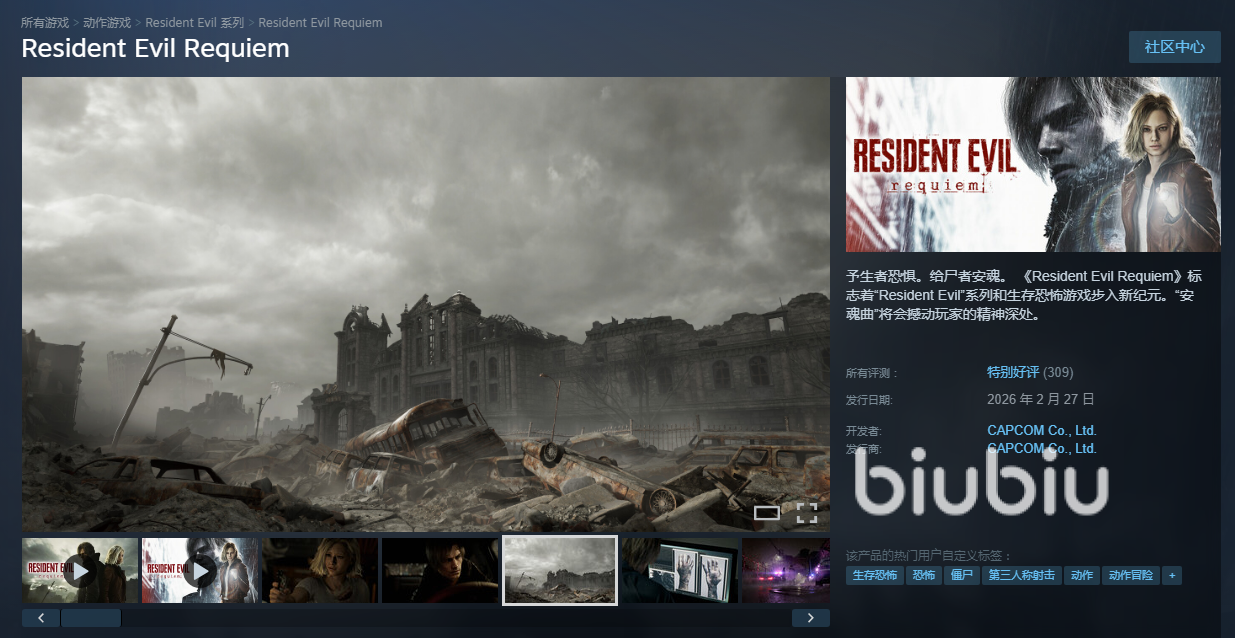Image resolution: width=1235 pixels, height=638 pixels.
Task: Open the 特别好评 reviews summary link
Action: (x=1014, y=372)
